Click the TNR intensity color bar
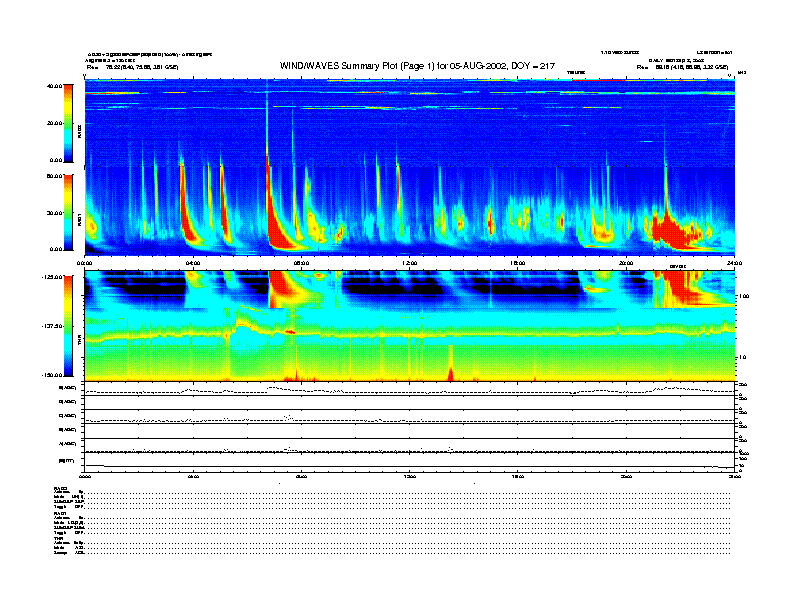 [68, 326]
